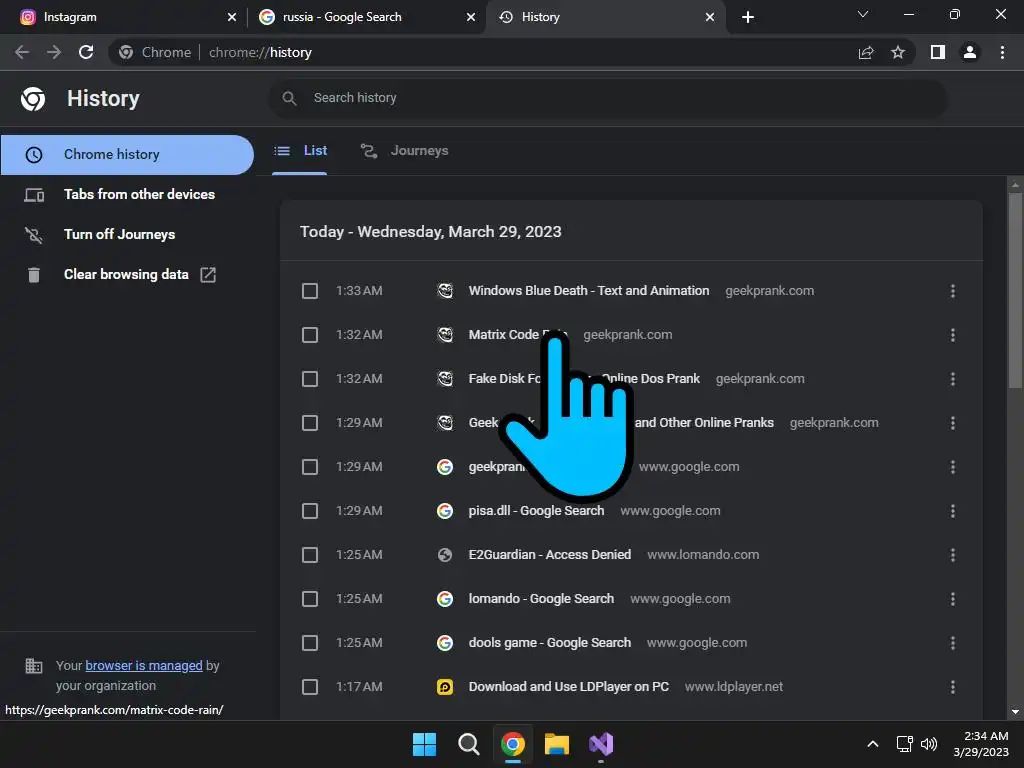Screen dimensions: 1024x768
Task: Check the lomando - Google Search checkbox
Action: point(310,599)
